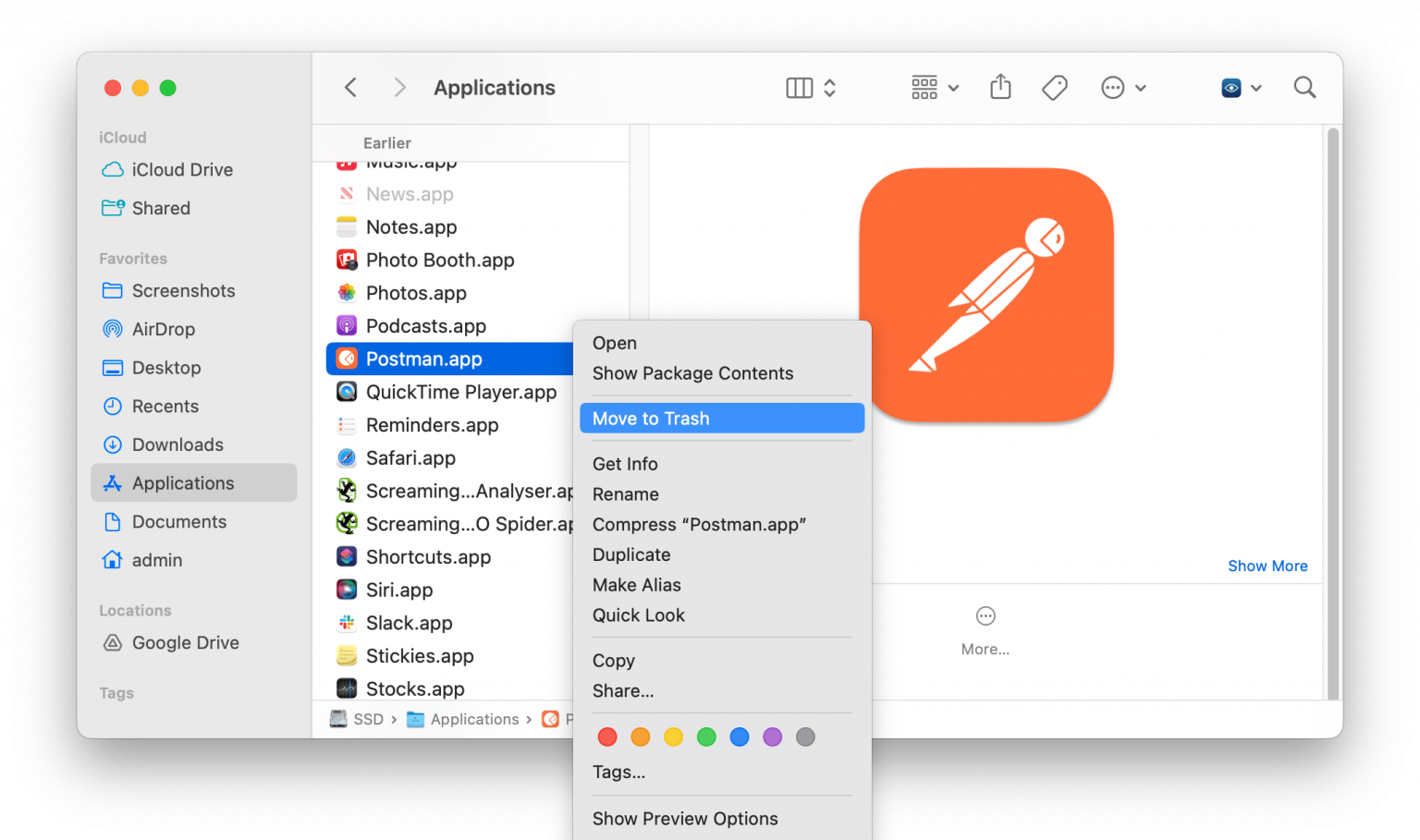Click the Show More link in the preview pane

pos(1267,565)
